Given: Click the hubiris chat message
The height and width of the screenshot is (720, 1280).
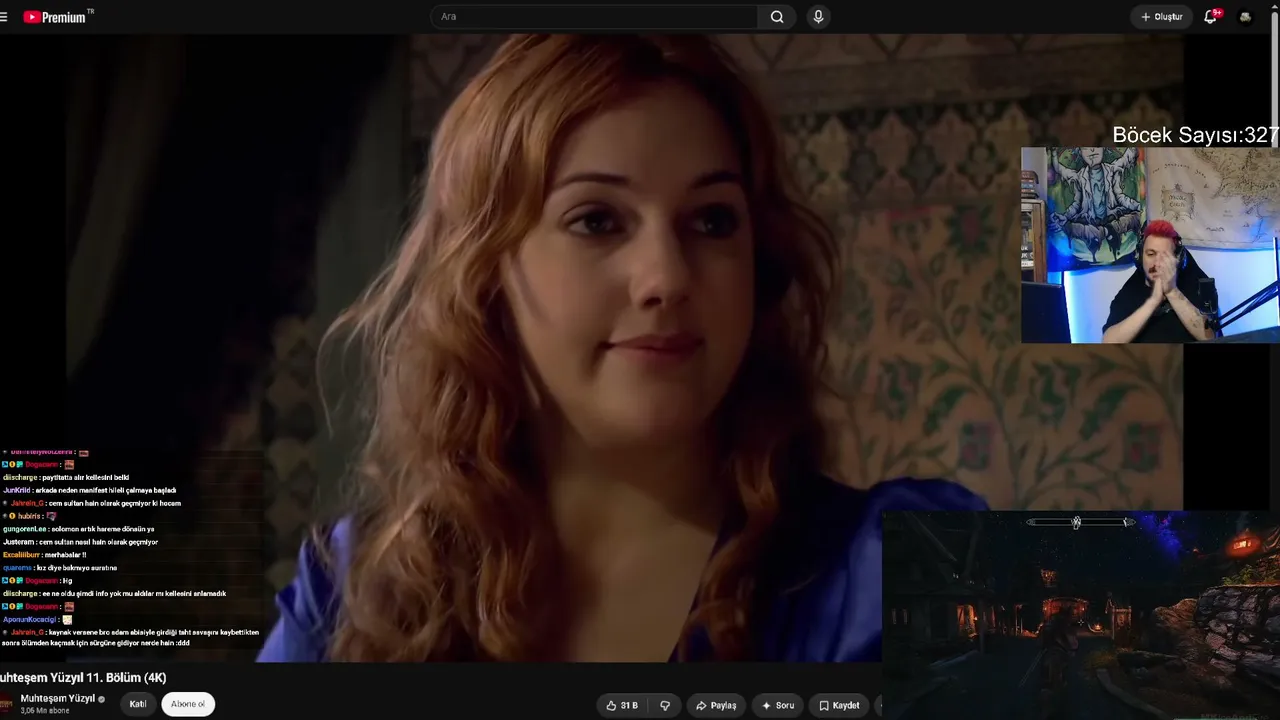Looking at the screenshot, I should pos(30,516).
